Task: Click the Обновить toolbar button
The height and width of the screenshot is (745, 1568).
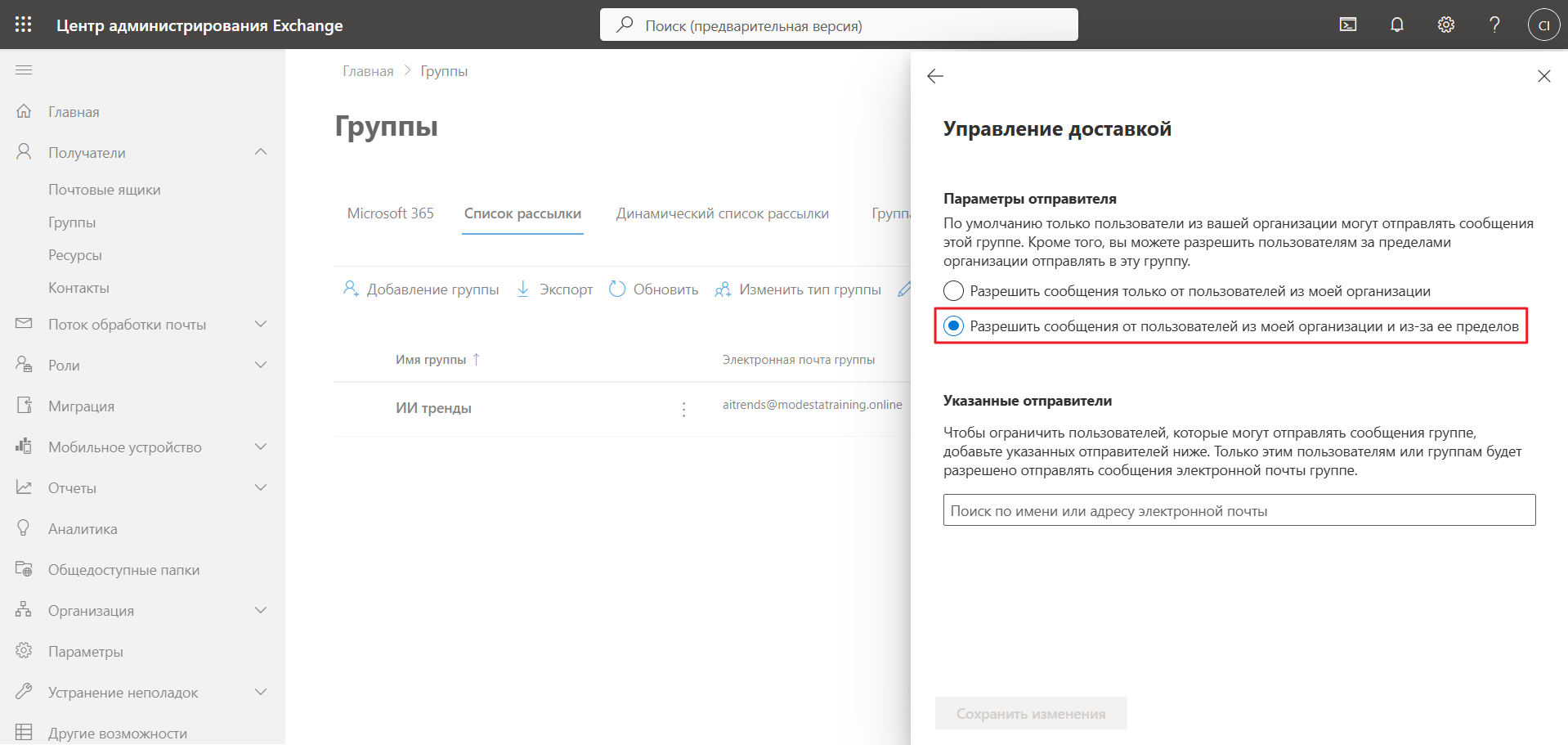Action: point(654,289)
